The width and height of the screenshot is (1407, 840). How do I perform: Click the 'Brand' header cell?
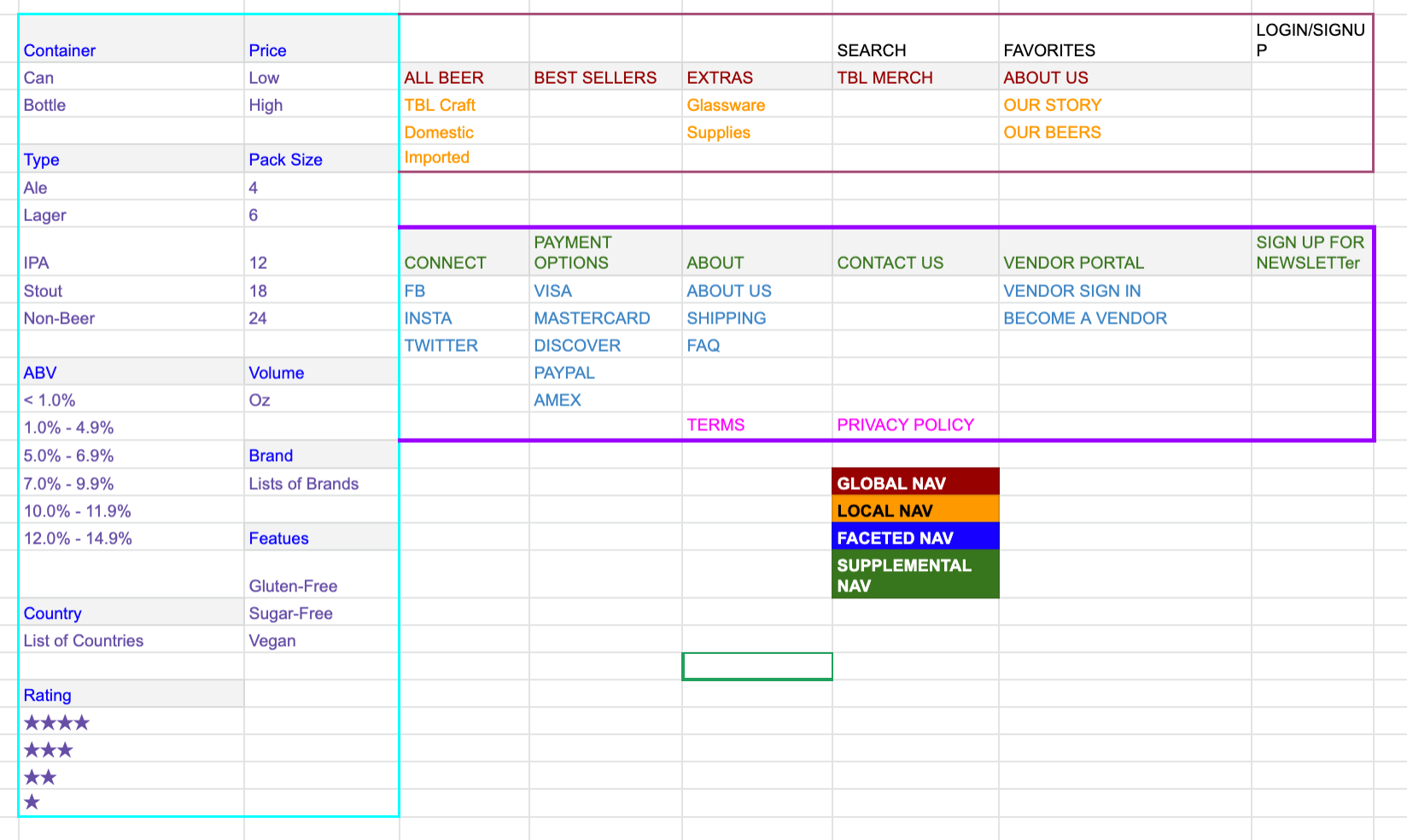click(321, 455)
